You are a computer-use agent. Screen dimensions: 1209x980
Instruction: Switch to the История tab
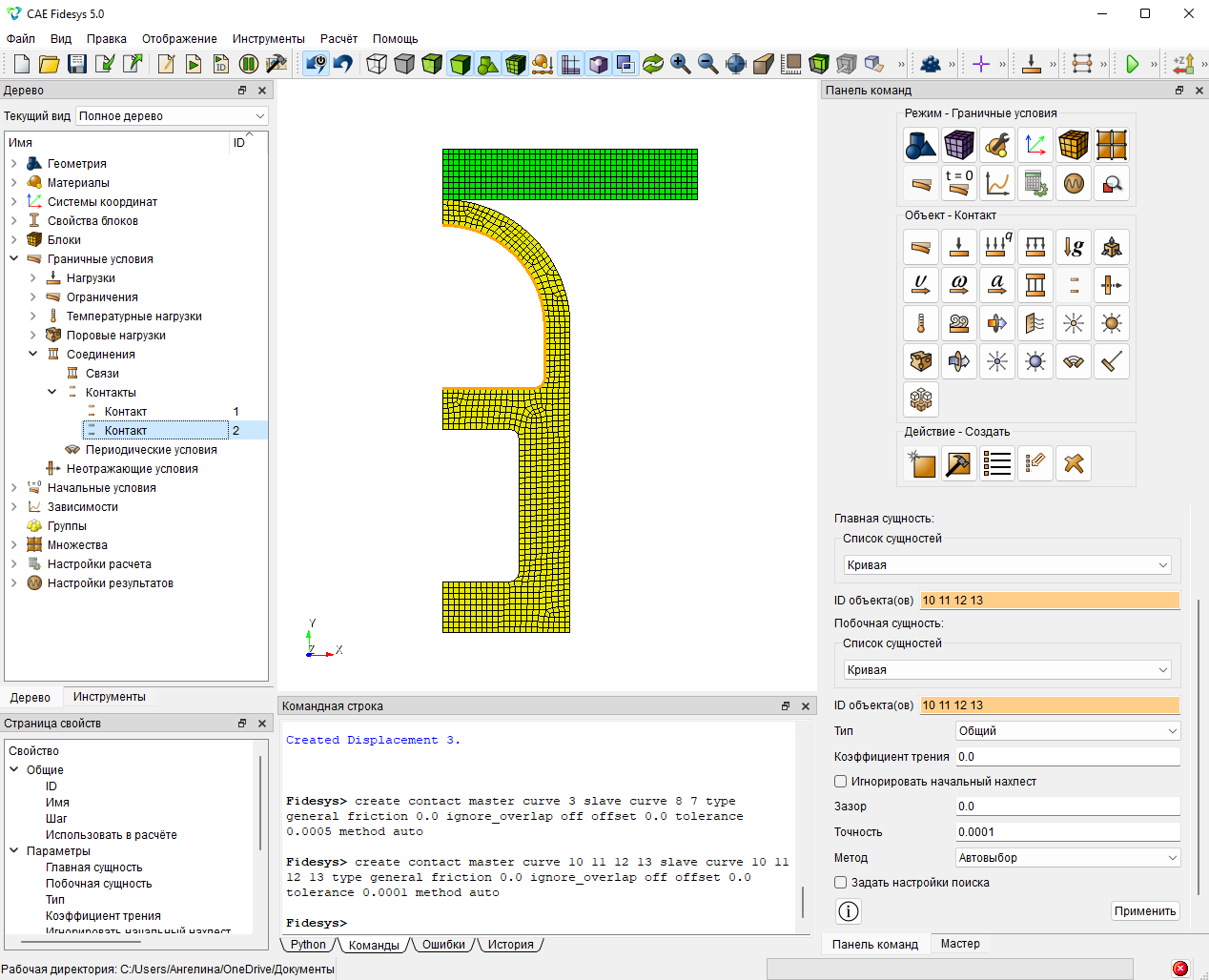511,945
